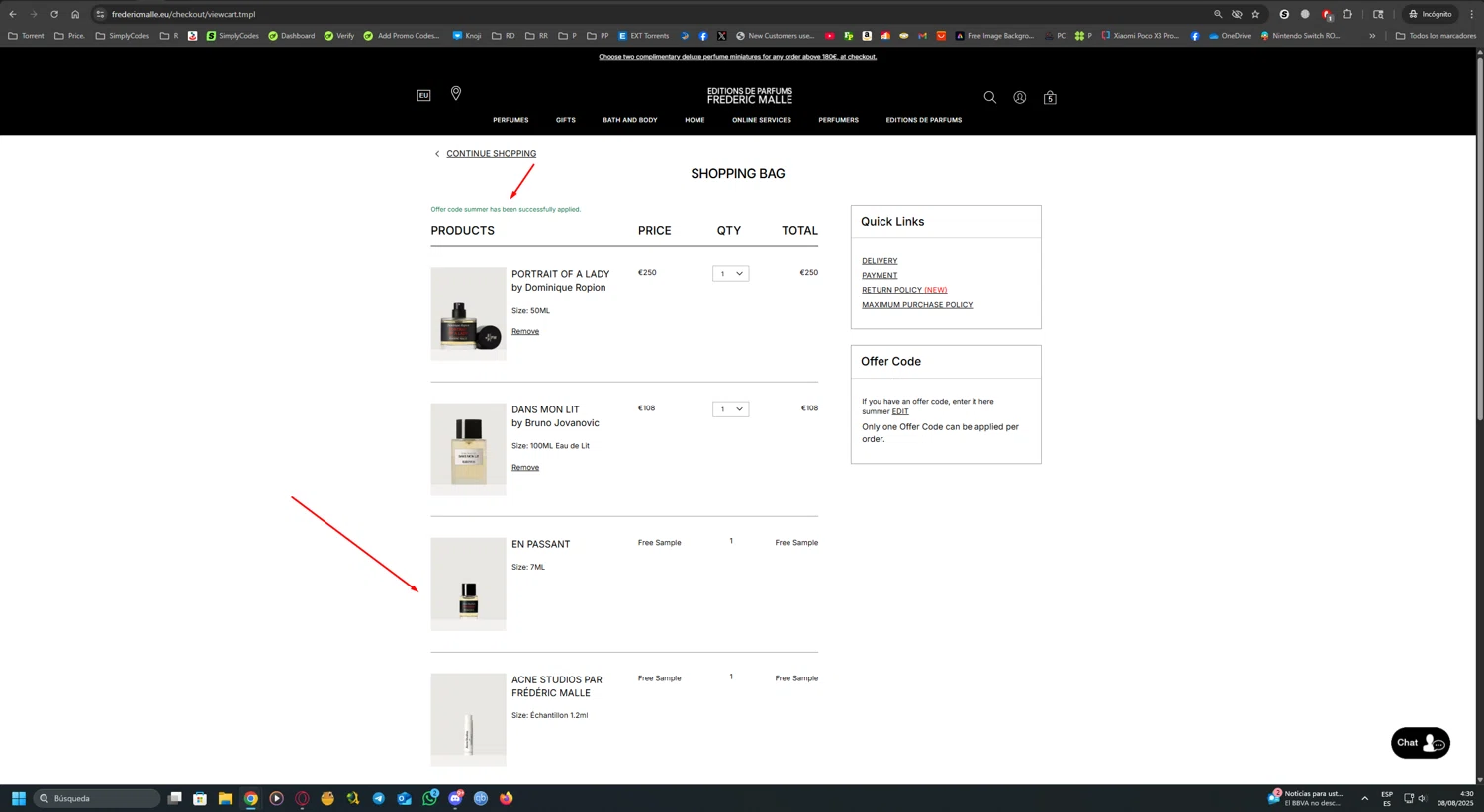The width and height of the screenshot is (1484, 812).
Task: Edit the applied offer code
Action: [x=900, y=412]
